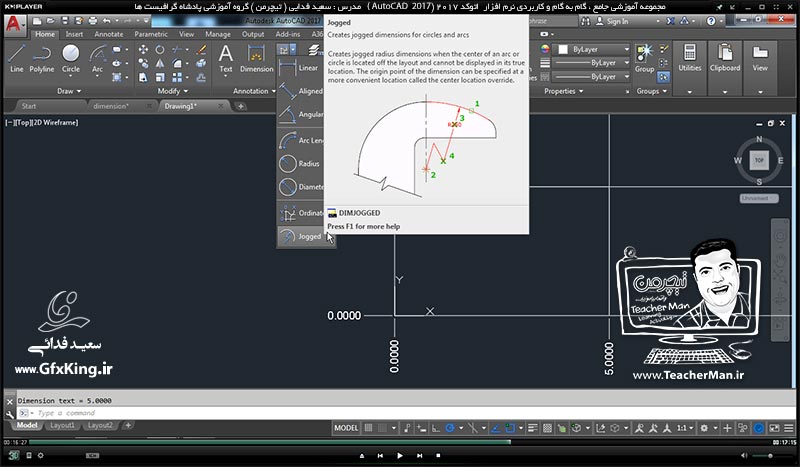The height and width of the screenshot is (467, 800).
Task: Toggle transparency display in status bar
Action: [547, 428]
